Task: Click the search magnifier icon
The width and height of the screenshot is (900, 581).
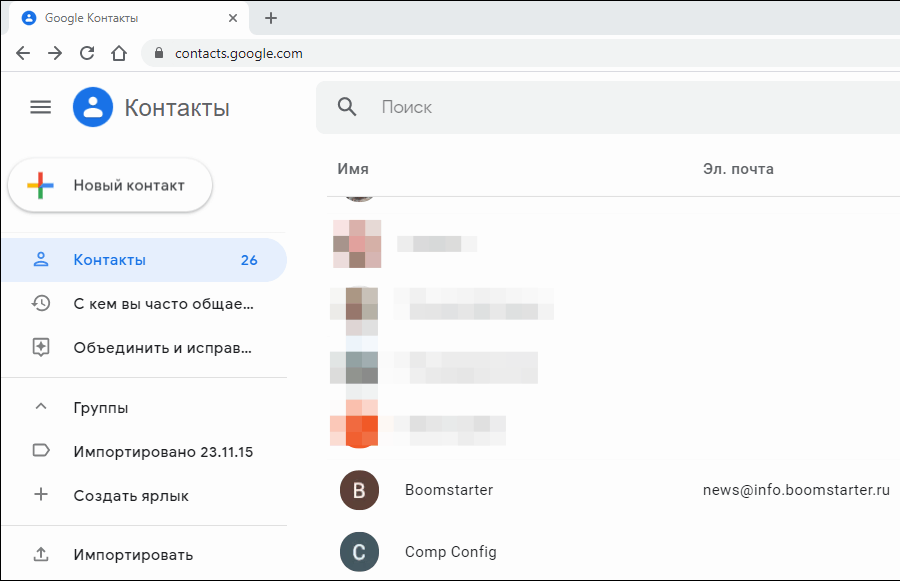Action: point(347,107)
